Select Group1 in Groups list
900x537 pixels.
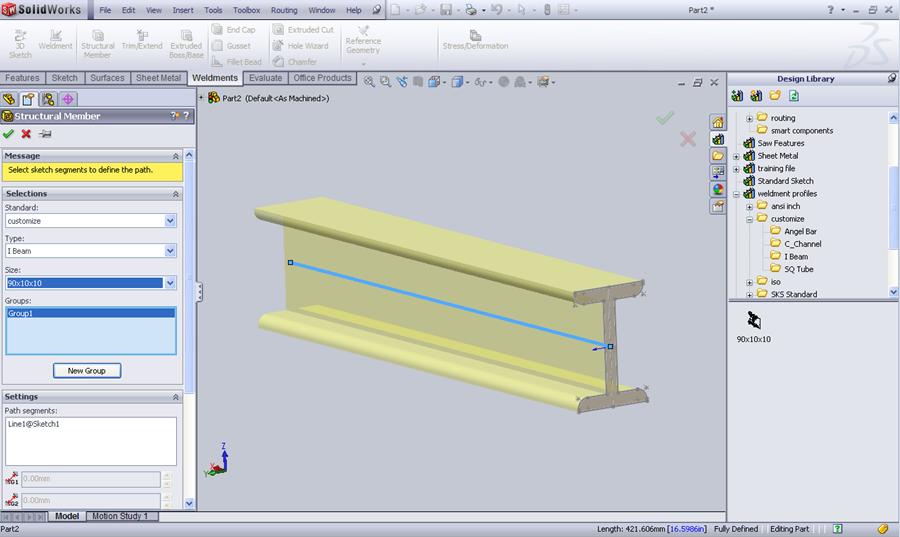point(91,313)
